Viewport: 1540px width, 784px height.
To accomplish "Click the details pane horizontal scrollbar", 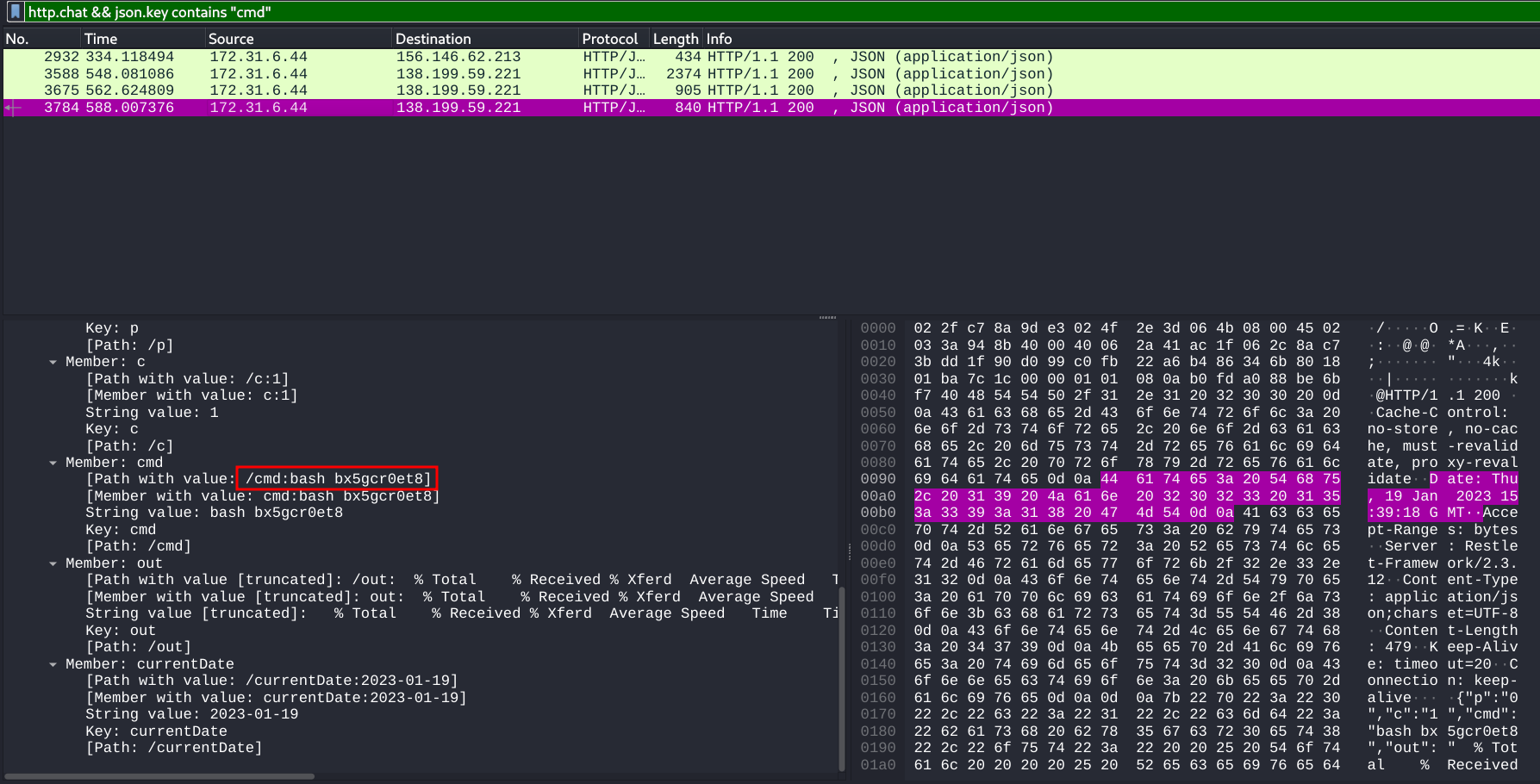I will click(160, 776).
